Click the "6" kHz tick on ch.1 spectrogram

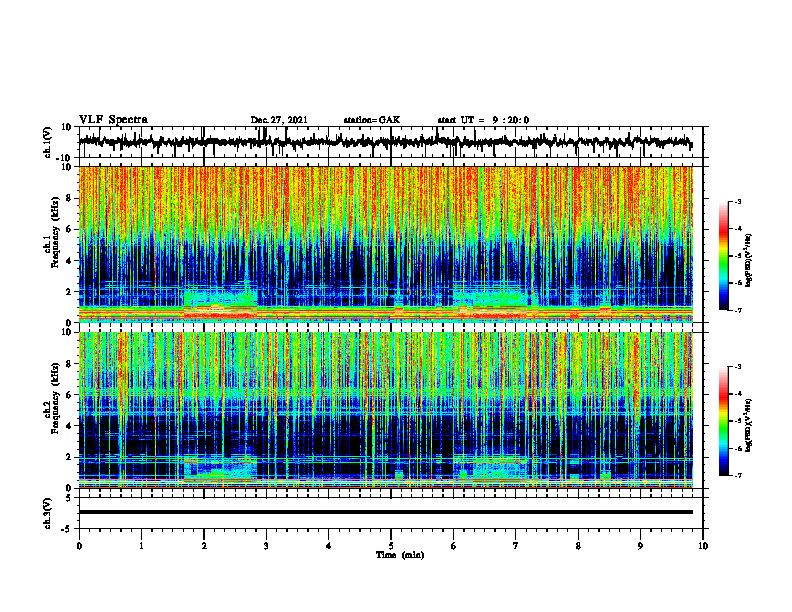69,230
